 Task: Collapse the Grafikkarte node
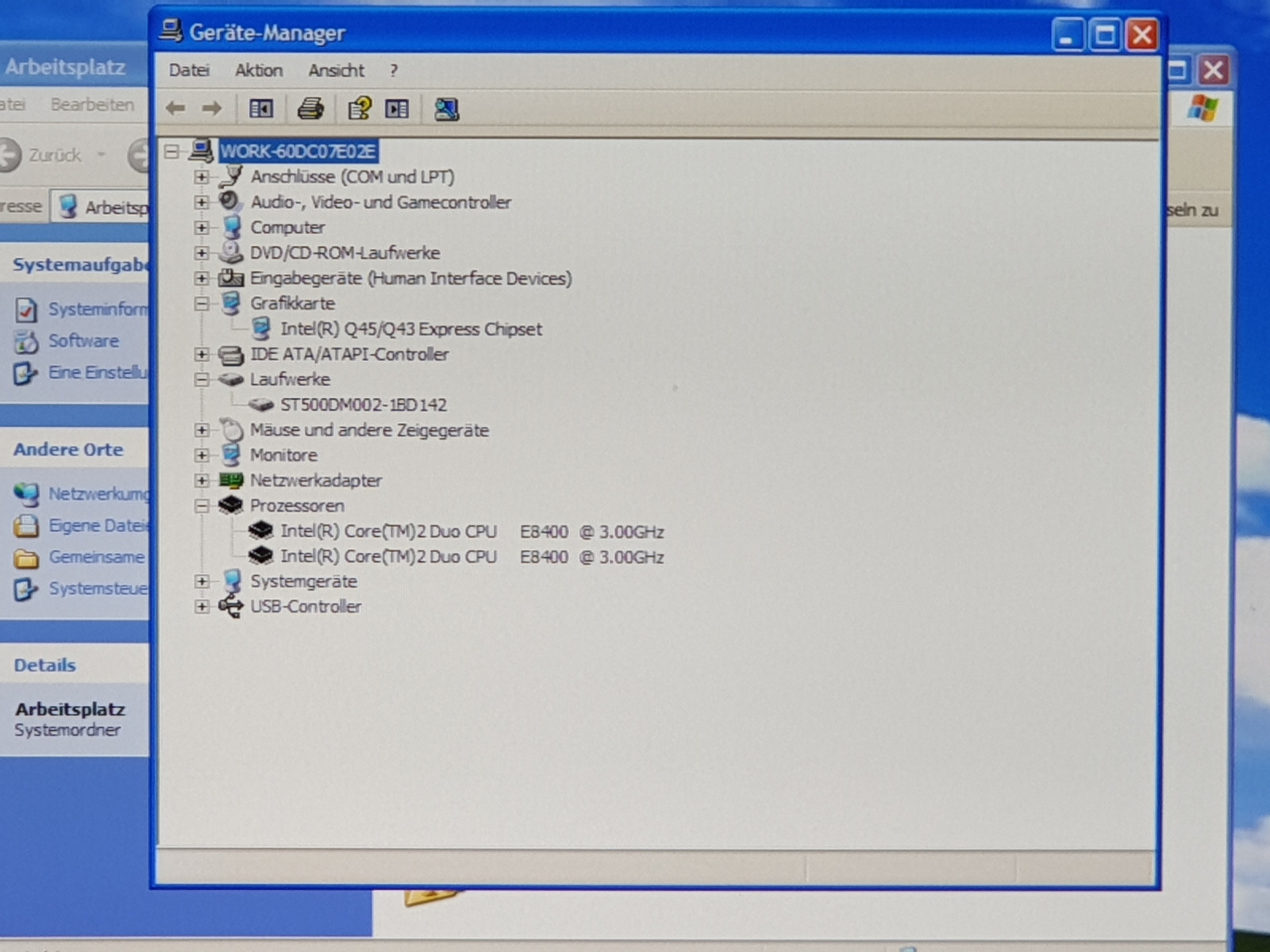coord(202,304)
